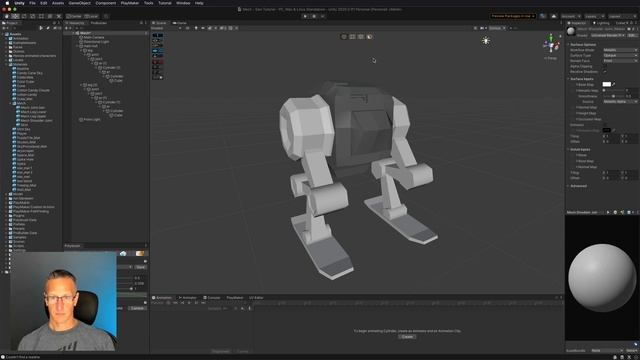Collapse the Materials folder in Project
This screenshot has height=360, width=640.
7,64
